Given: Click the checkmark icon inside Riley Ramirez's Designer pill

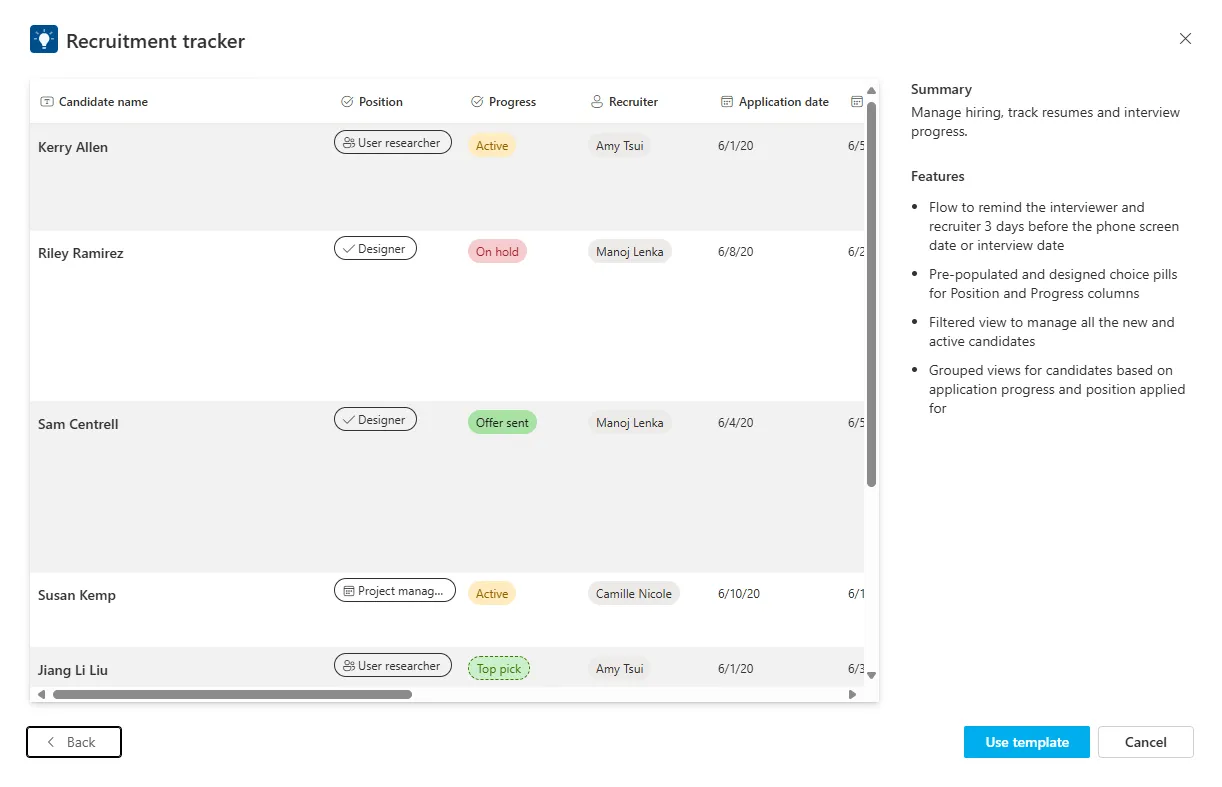Looking at the screenshot, I should tap(349, 248).
